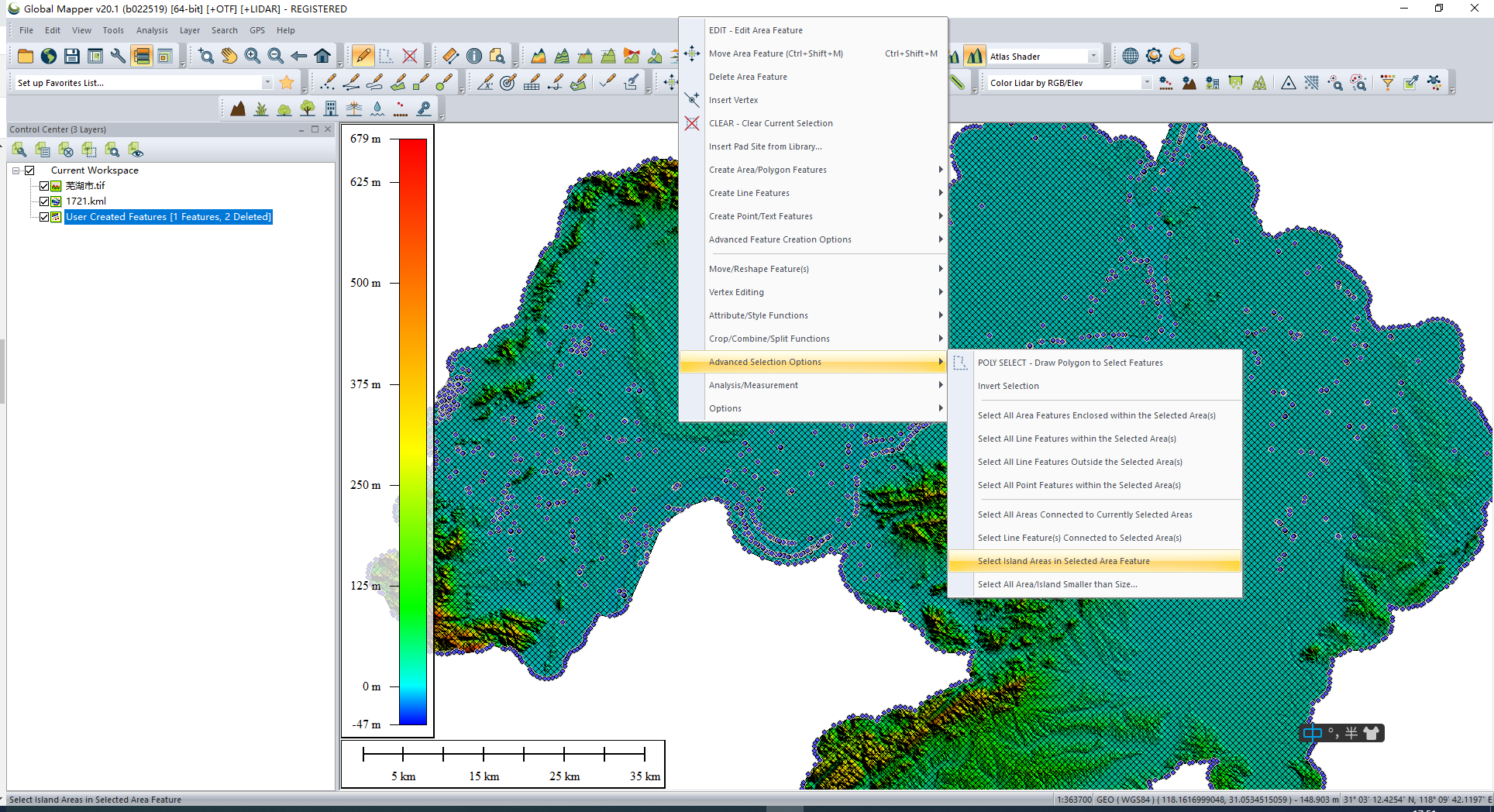Select the Digitizer pencil tool
The image size is (1494, 812).
tap(363, 56)
